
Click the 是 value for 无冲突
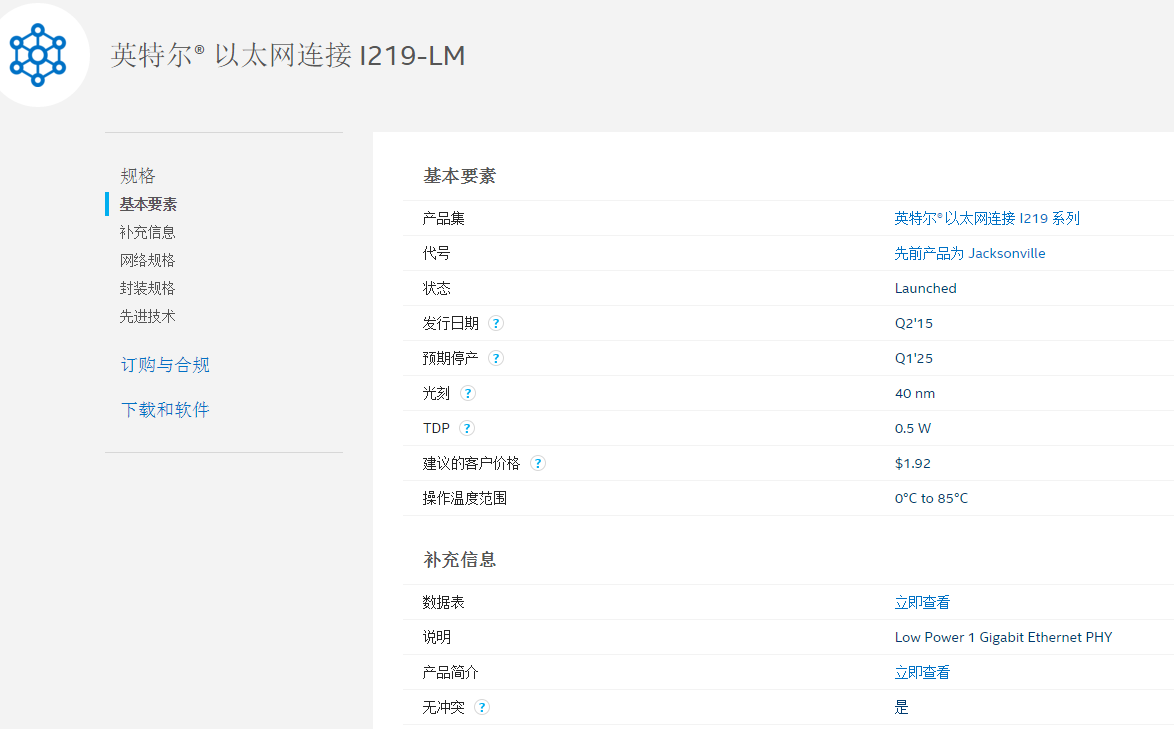[901, 707]
